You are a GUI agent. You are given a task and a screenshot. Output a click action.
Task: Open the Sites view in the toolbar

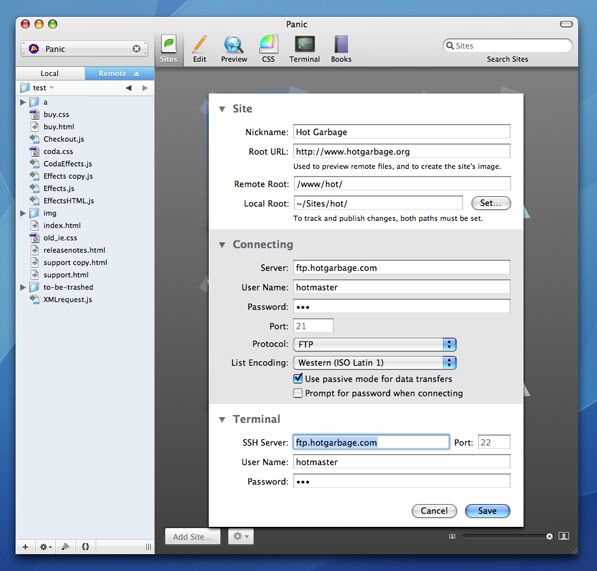(169, 49)
